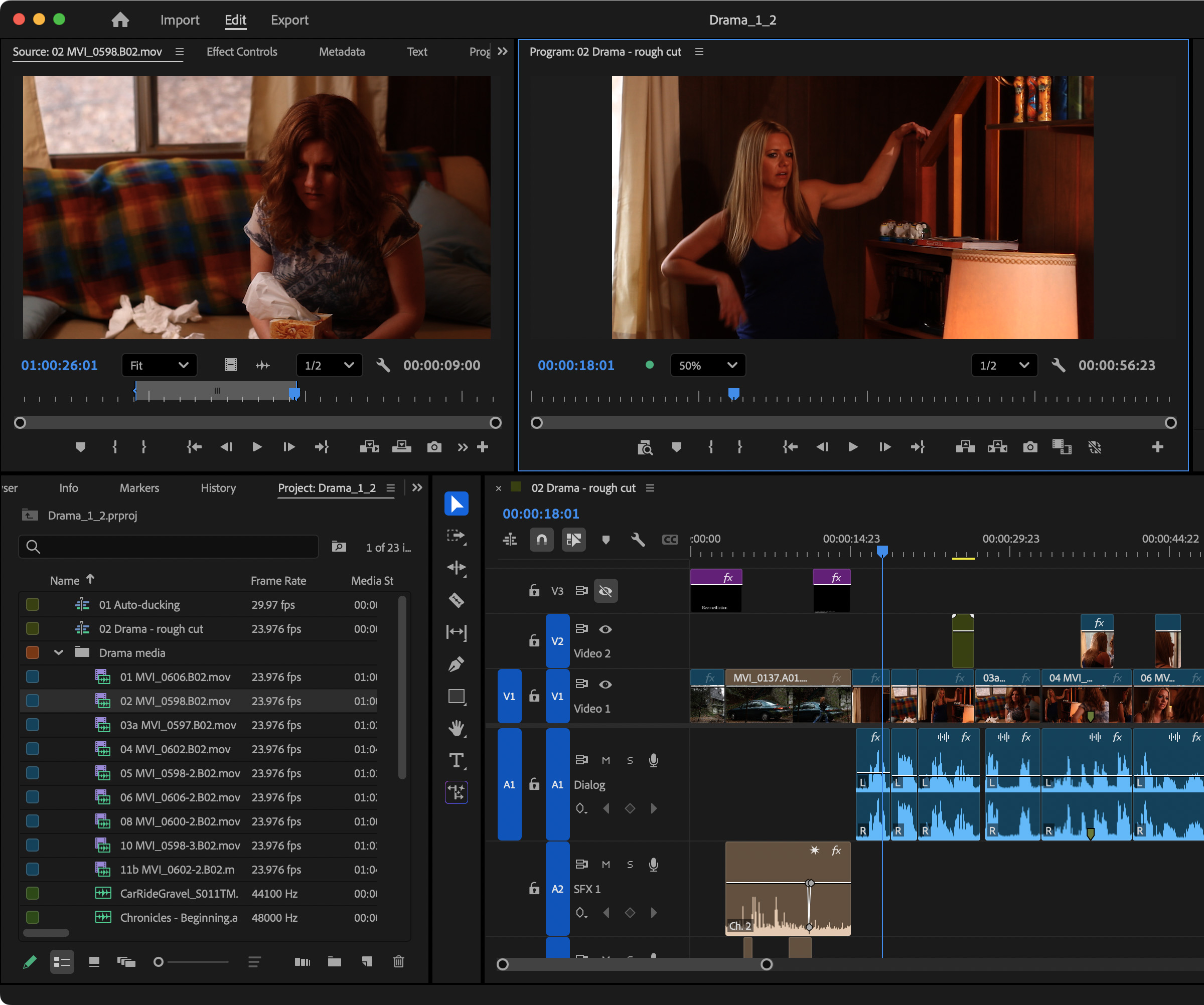Toggle Snap in Timeline magnet icon

pyautogui.click(x=541, y=539)
